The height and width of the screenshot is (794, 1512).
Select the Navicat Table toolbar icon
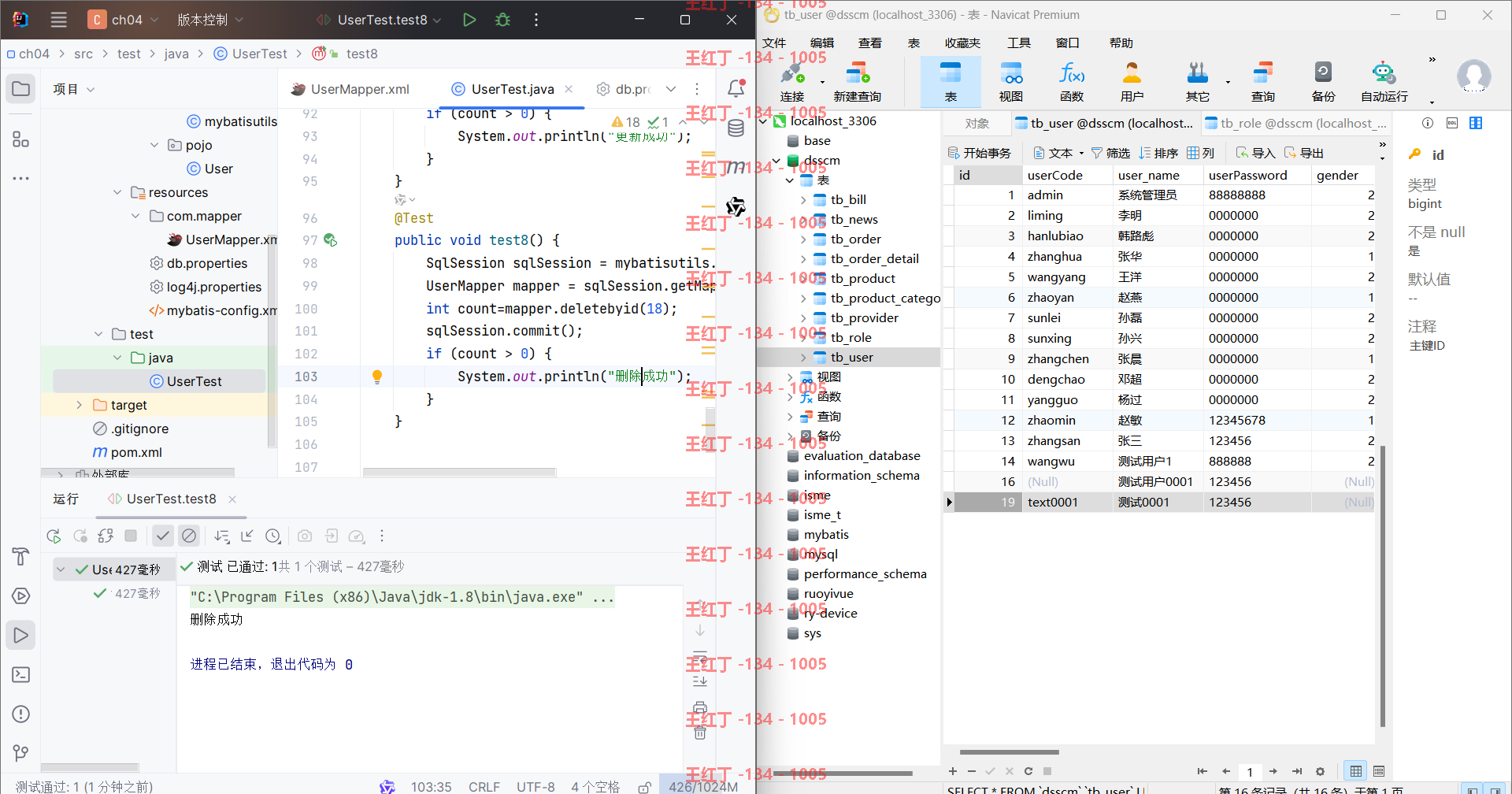tap(951, 82)
